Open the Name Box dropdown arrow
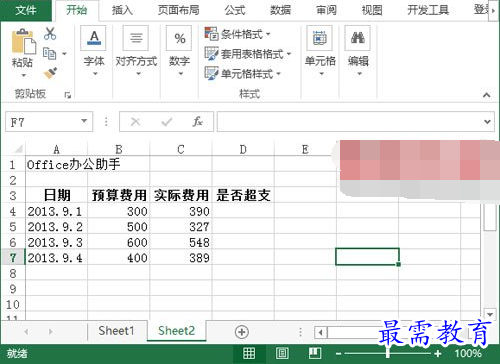The width and height of the screenshot is (500, 364). (84, 121)
